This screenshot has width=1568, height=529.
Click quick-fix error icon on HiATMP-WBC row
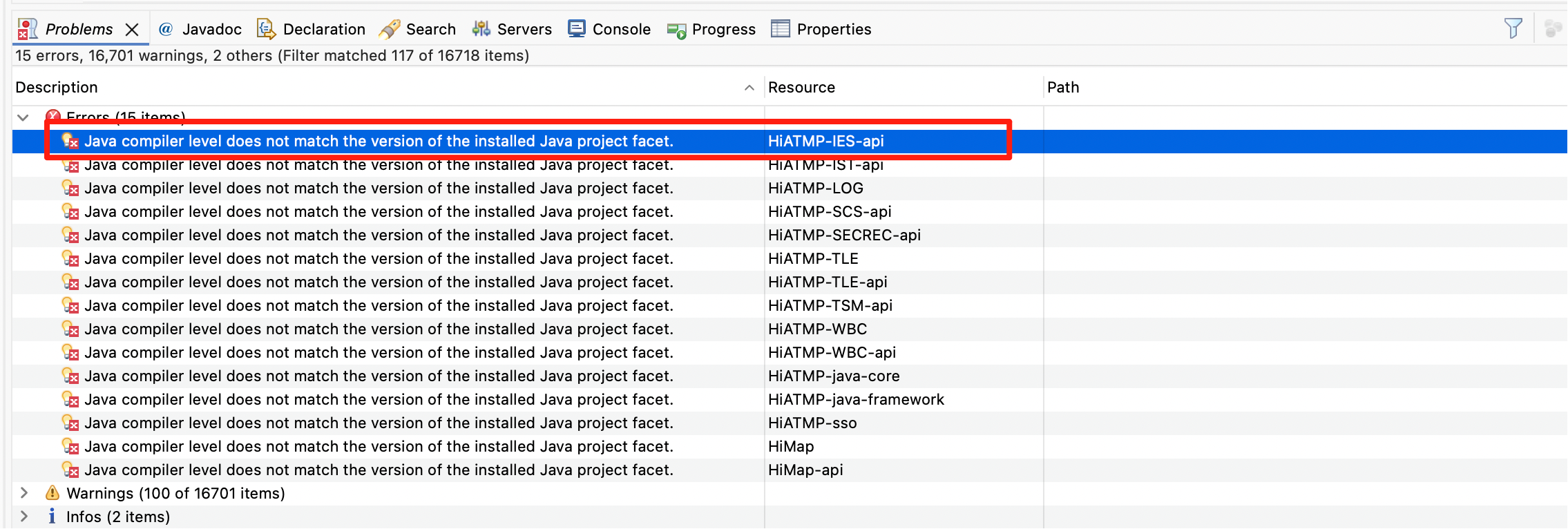point(70,329)
